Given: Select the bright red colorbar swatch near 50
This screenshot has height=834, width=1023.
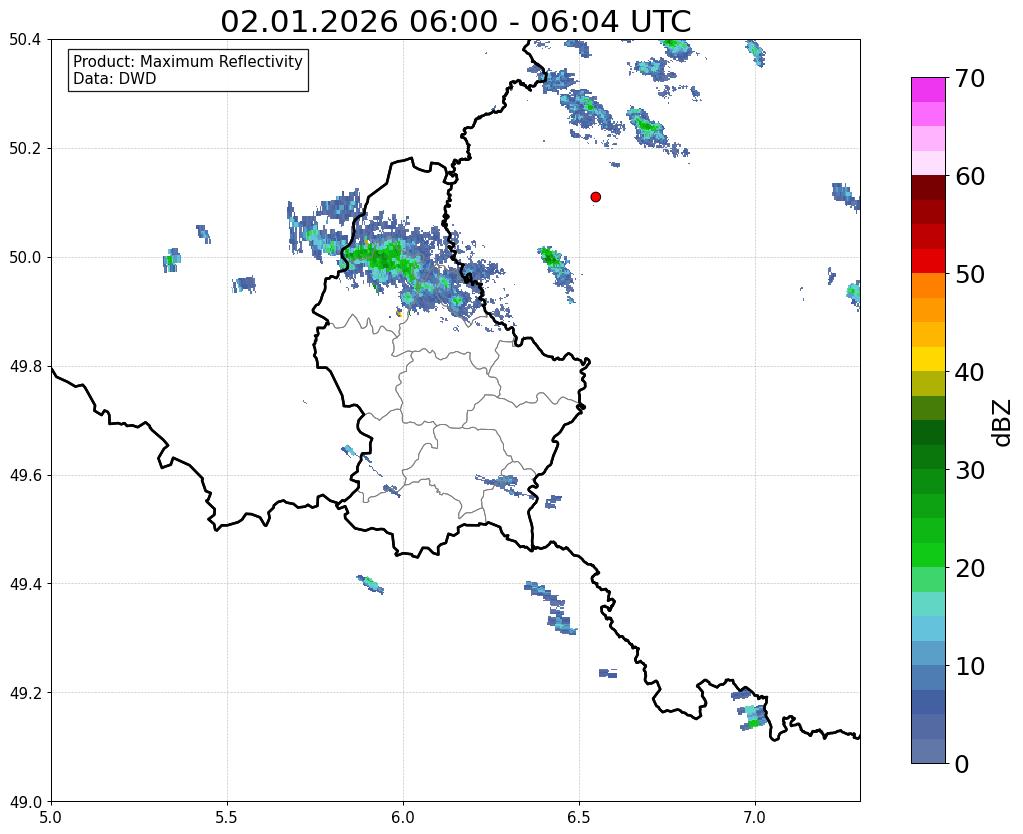Looking at the screenshot, I should [928, 261].
